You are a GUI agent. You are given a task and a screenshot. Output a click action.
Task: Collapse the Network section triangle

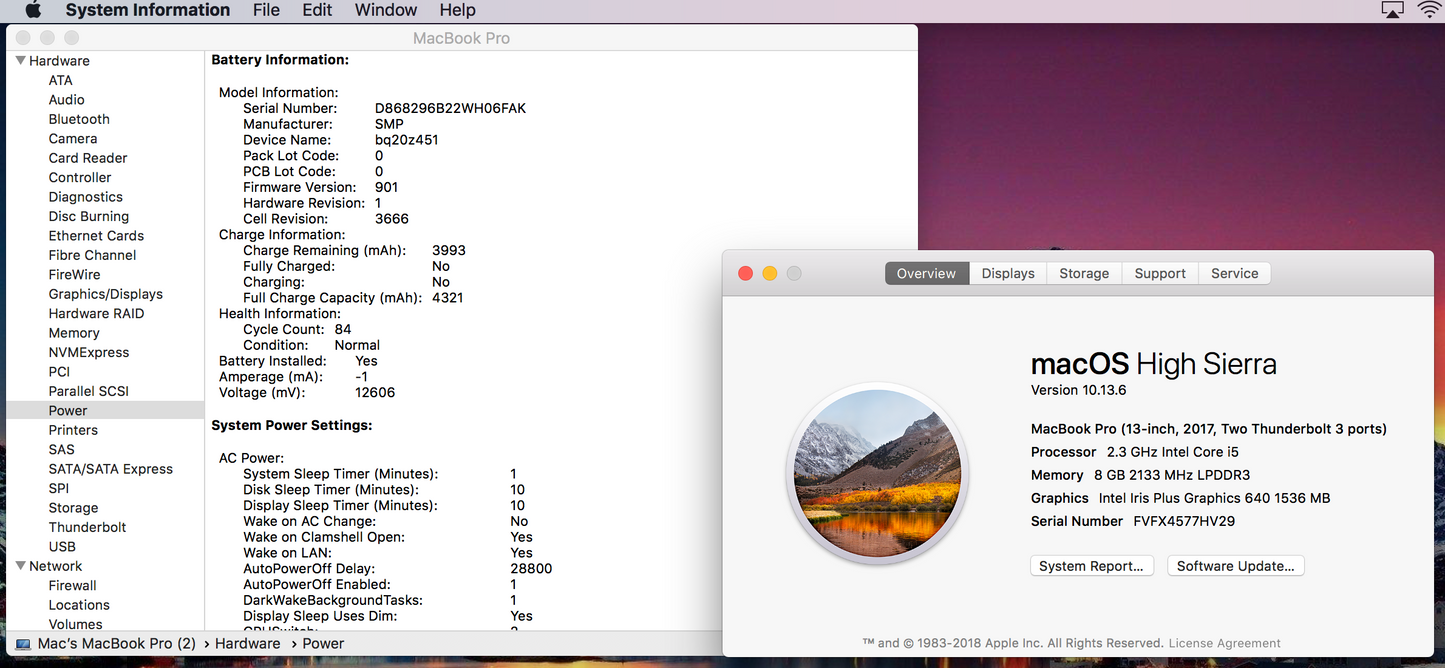click(x=20, y=566)
